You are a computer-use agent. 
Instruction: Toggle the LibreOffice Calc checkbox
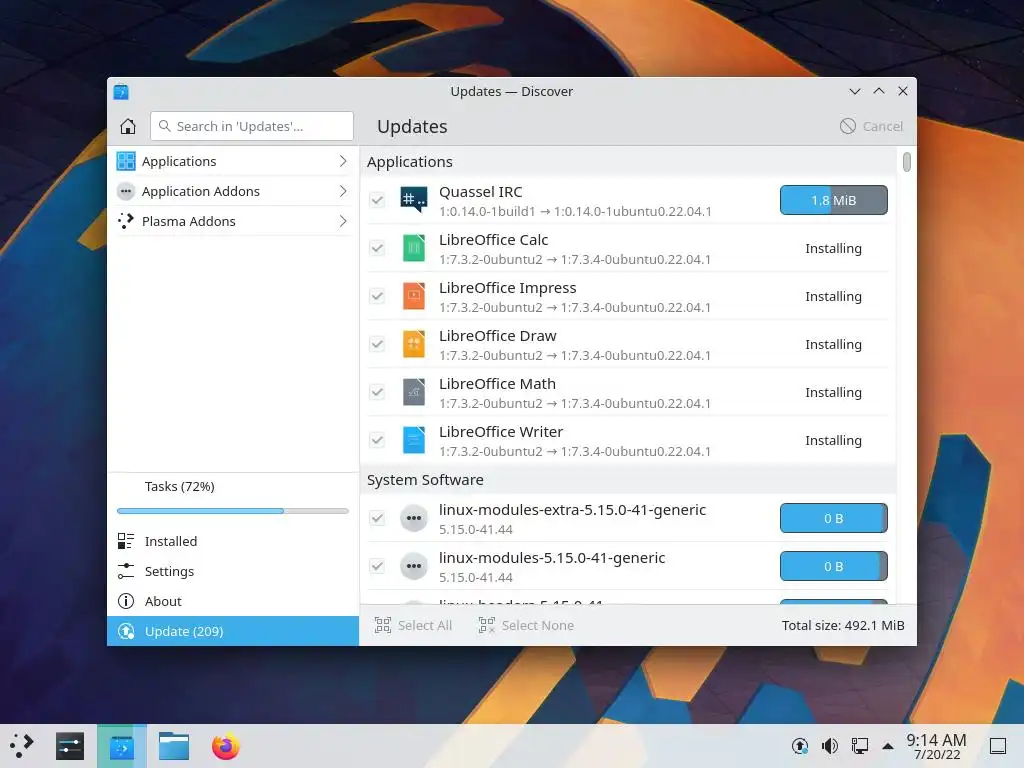pyautogui.click(x=377, y=248)
